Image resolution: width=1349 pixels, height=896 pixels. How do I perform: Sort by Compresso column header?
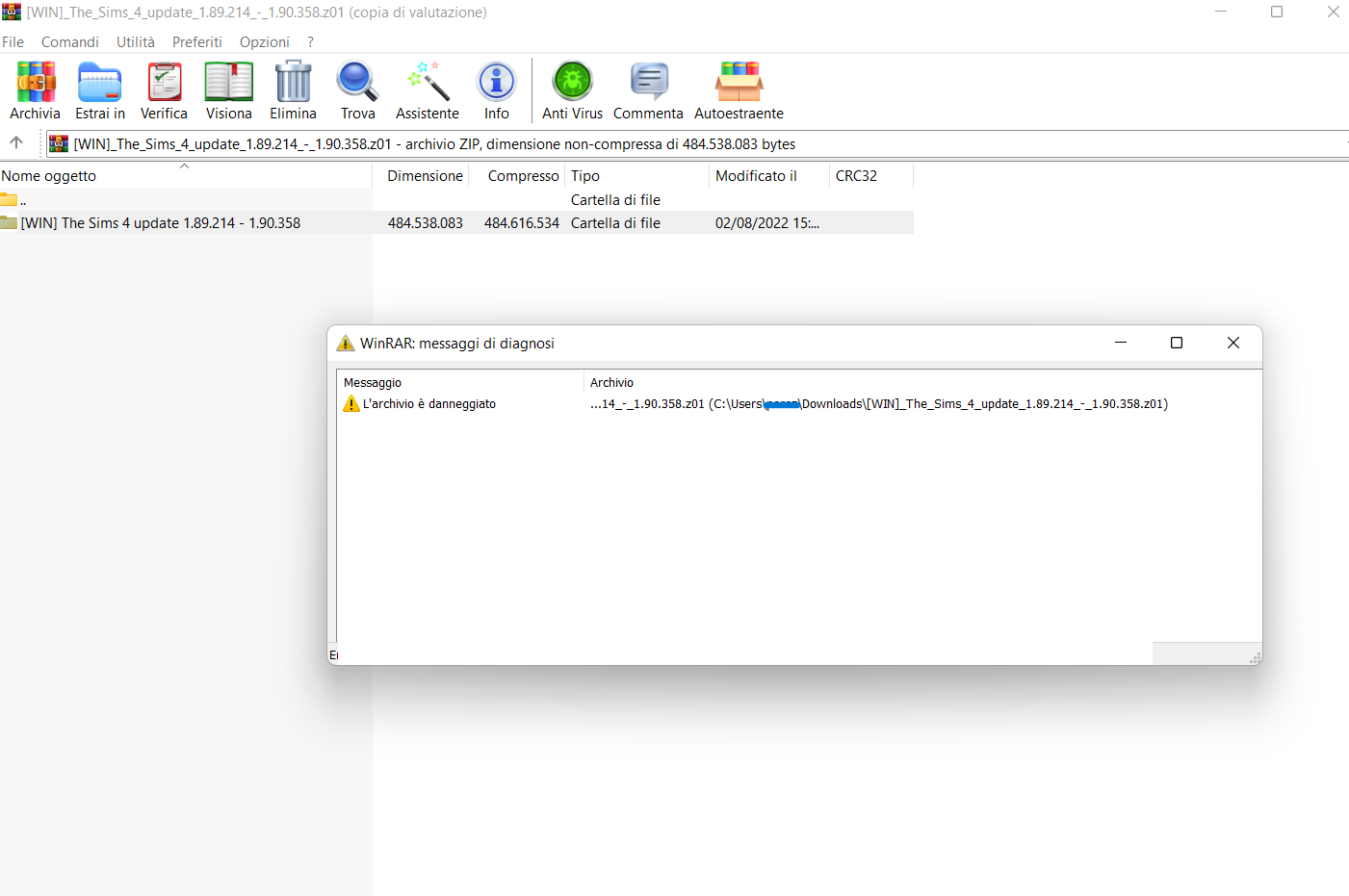(x=517, y=175)
